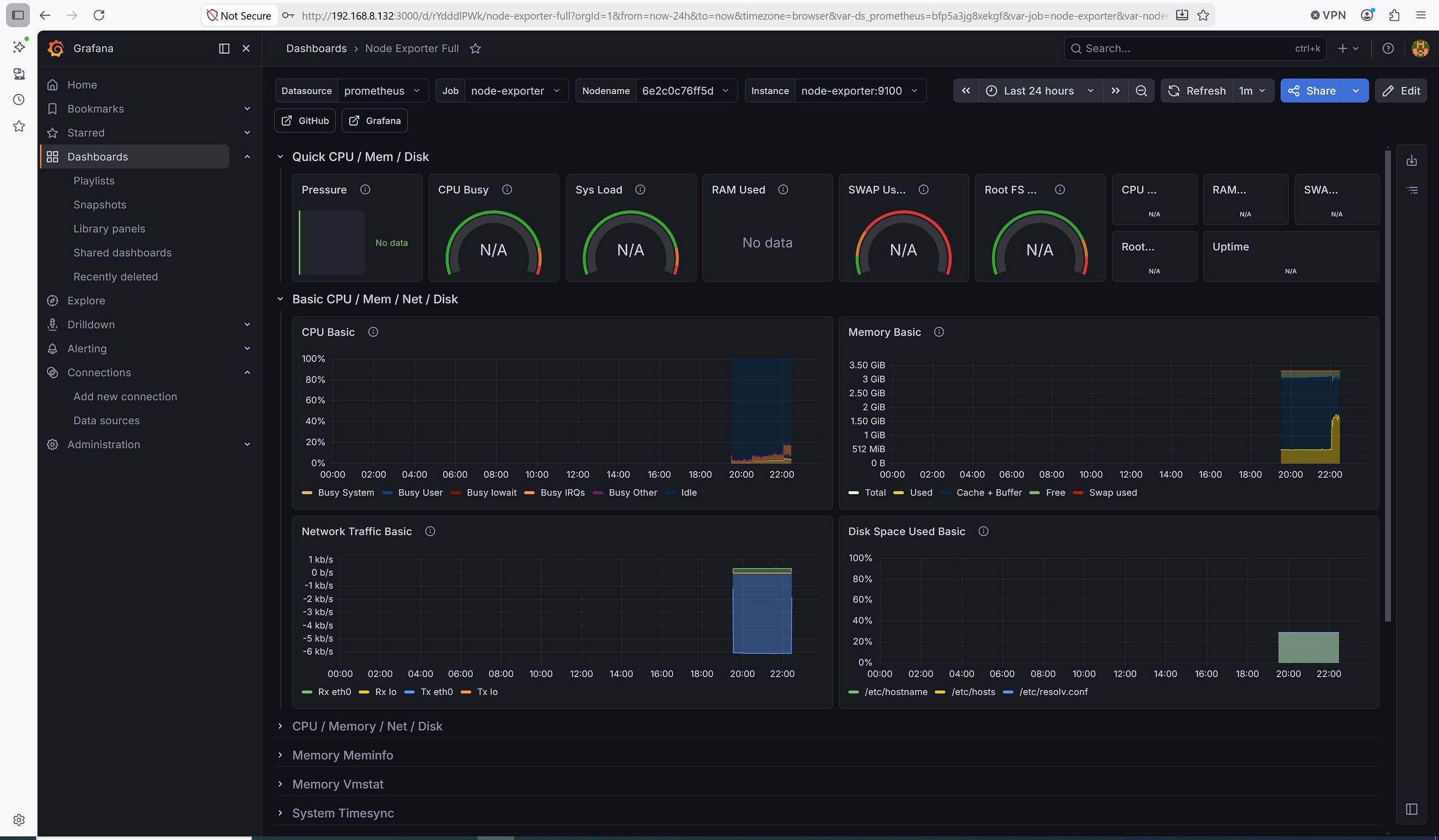This screenshot has height=840, width=1439.
Task: Expand CPU / Memory / Net / Disk row
Action: [367, 726]
